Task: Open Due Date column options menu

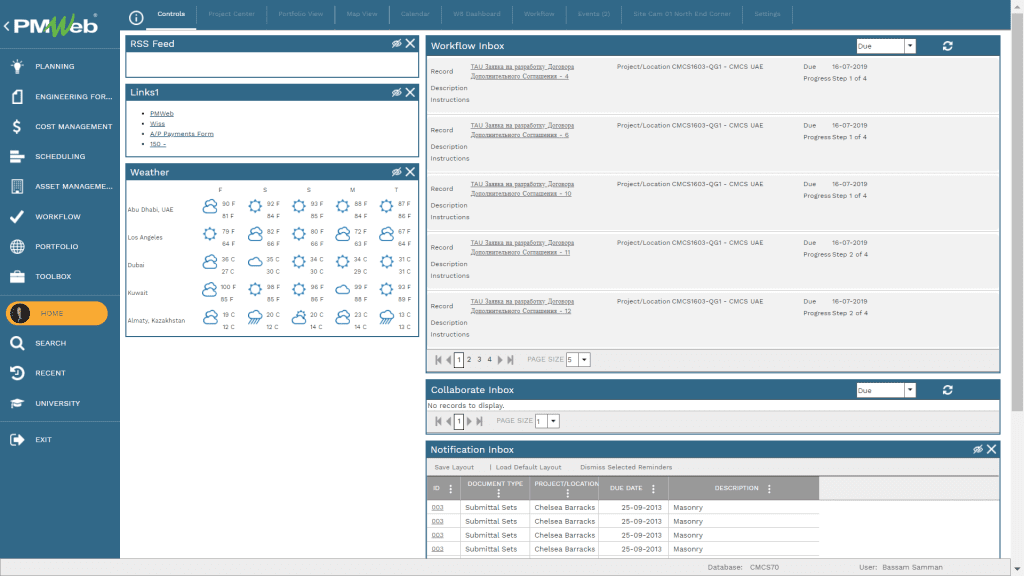Action: [653, 488]
